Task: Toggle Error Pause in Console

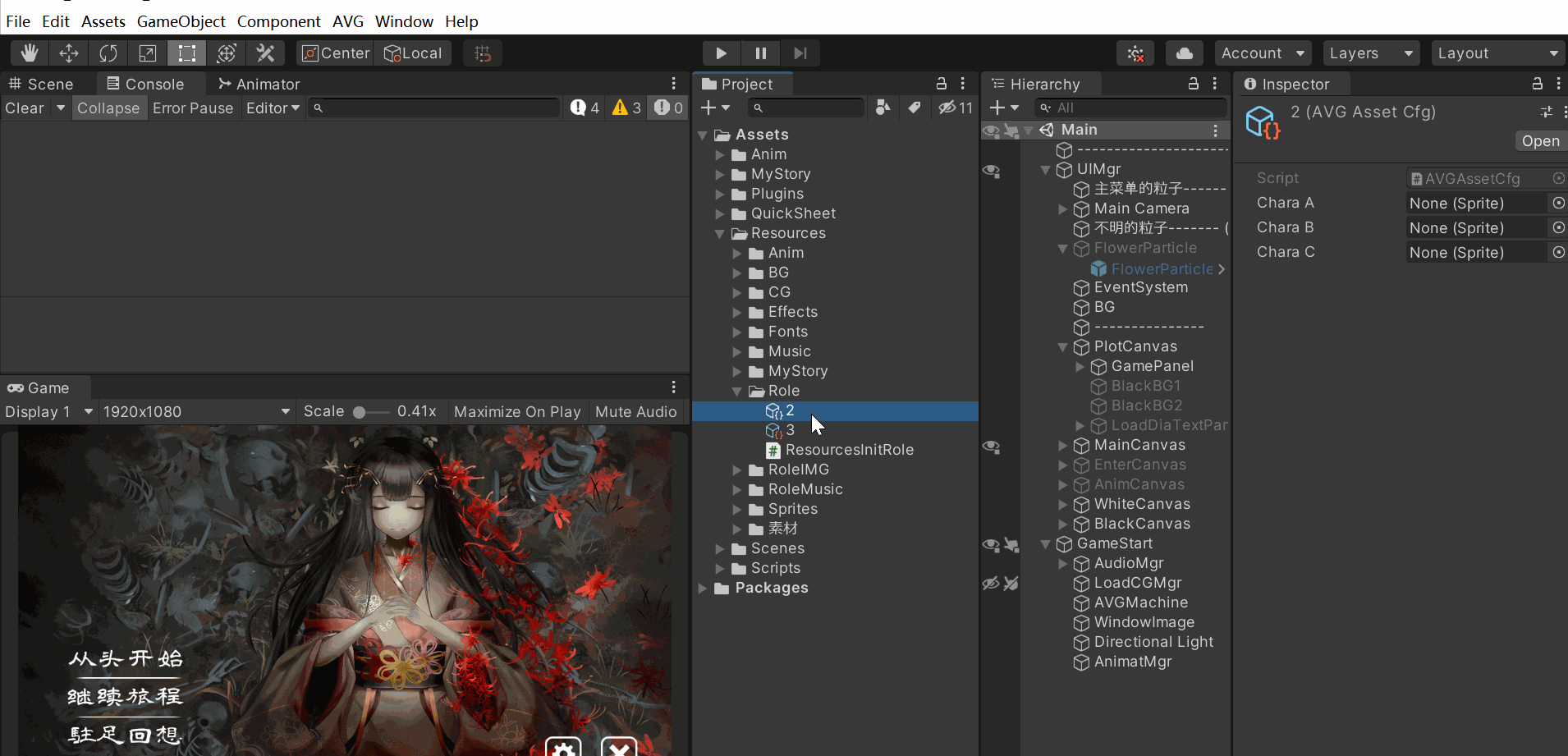Action: 193,108
